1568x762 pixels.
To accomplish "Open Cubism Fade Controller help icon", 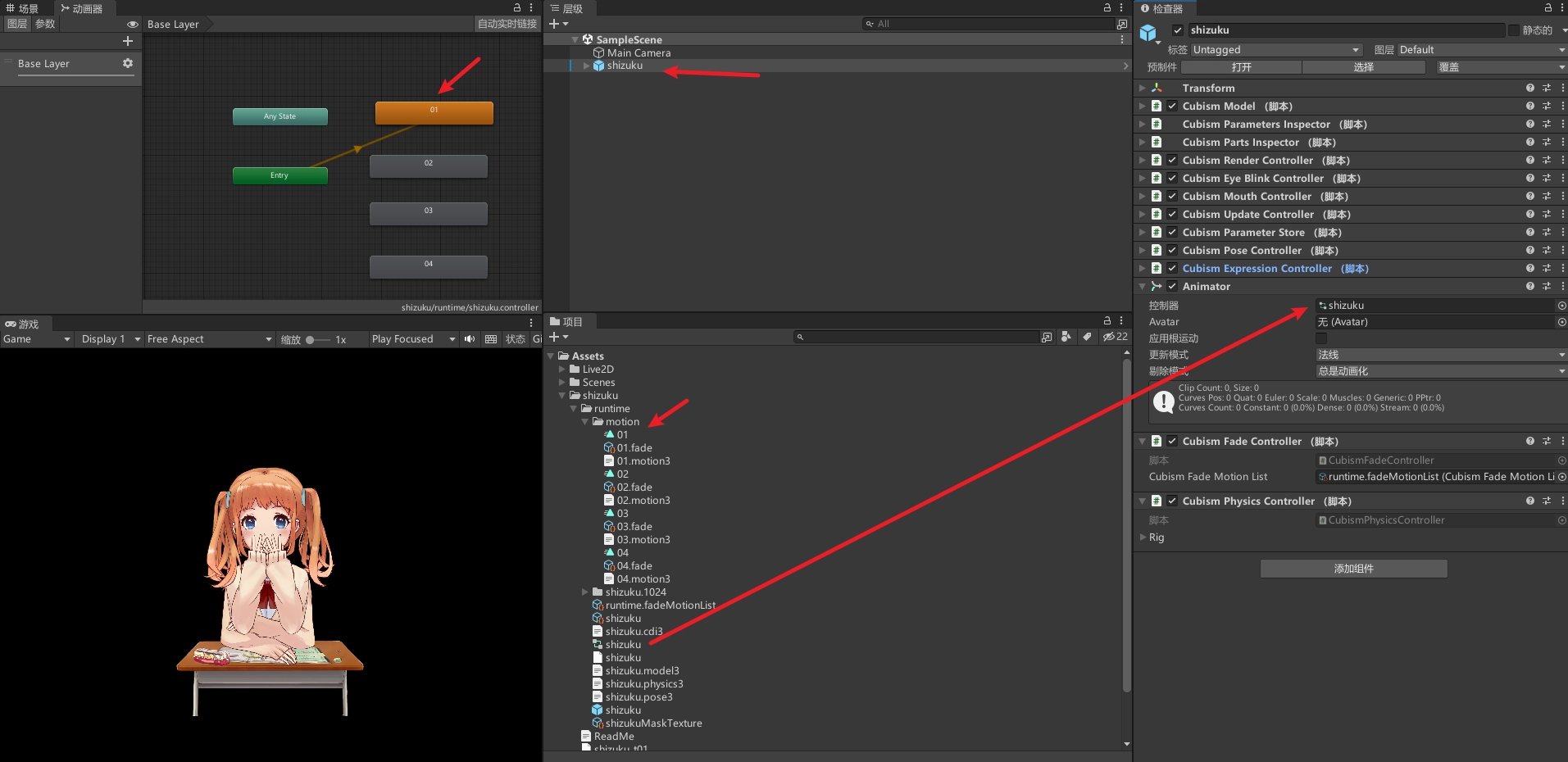I will (1529, 441).
